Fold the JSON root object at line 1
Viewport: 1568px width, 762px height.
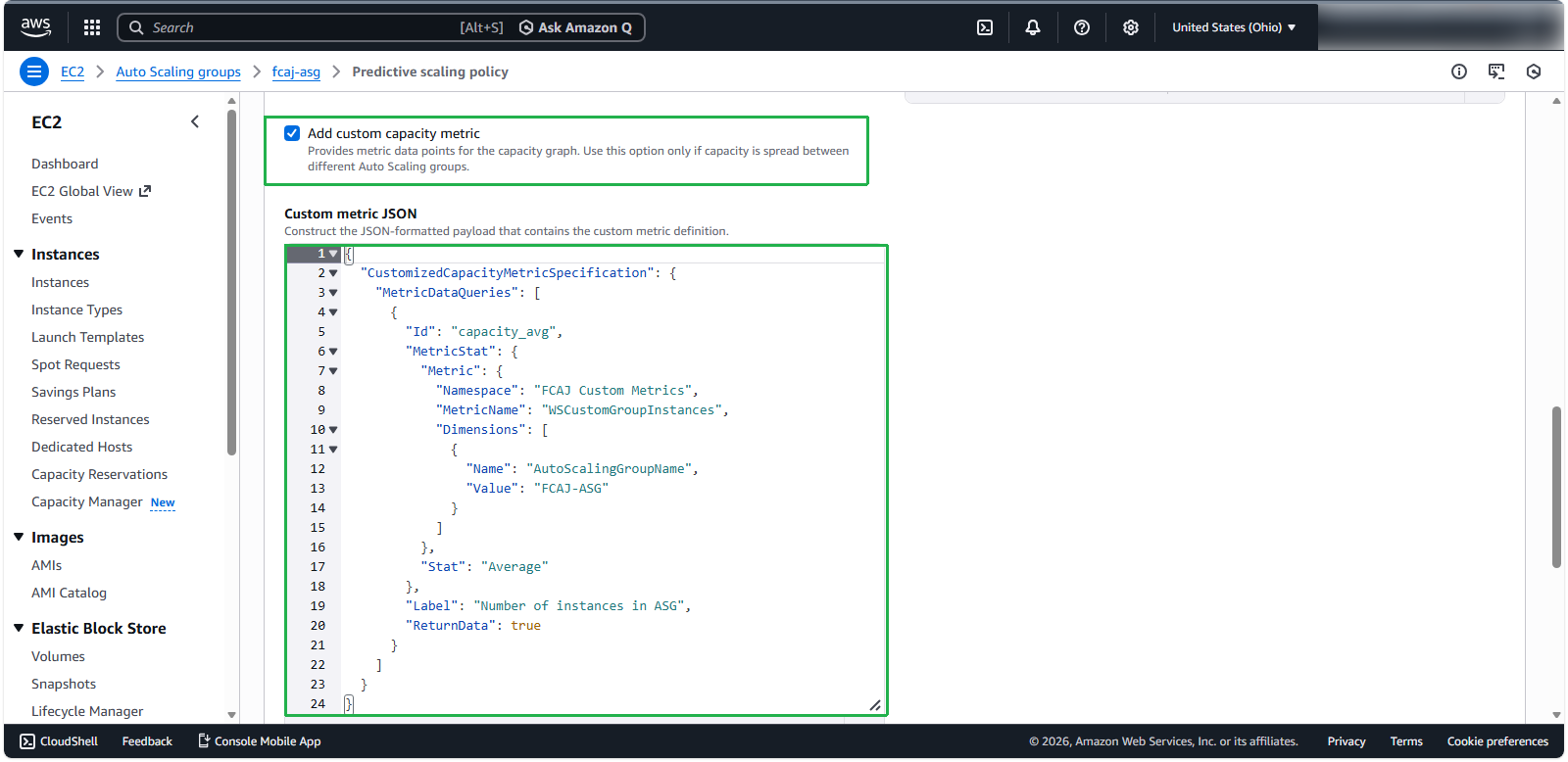[333, 254]
